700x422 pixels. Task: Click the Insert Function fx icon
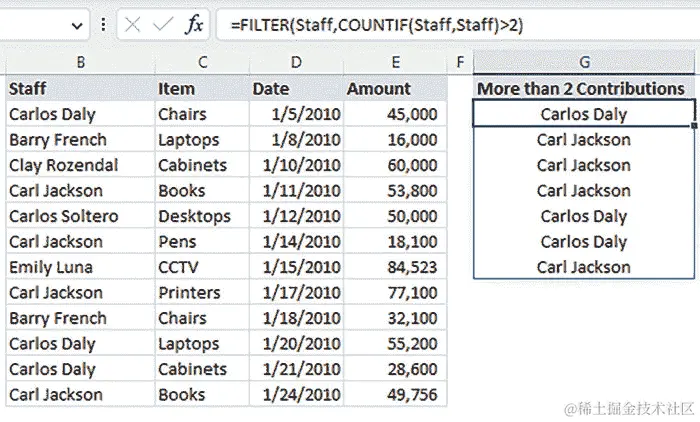coord(195,25)
